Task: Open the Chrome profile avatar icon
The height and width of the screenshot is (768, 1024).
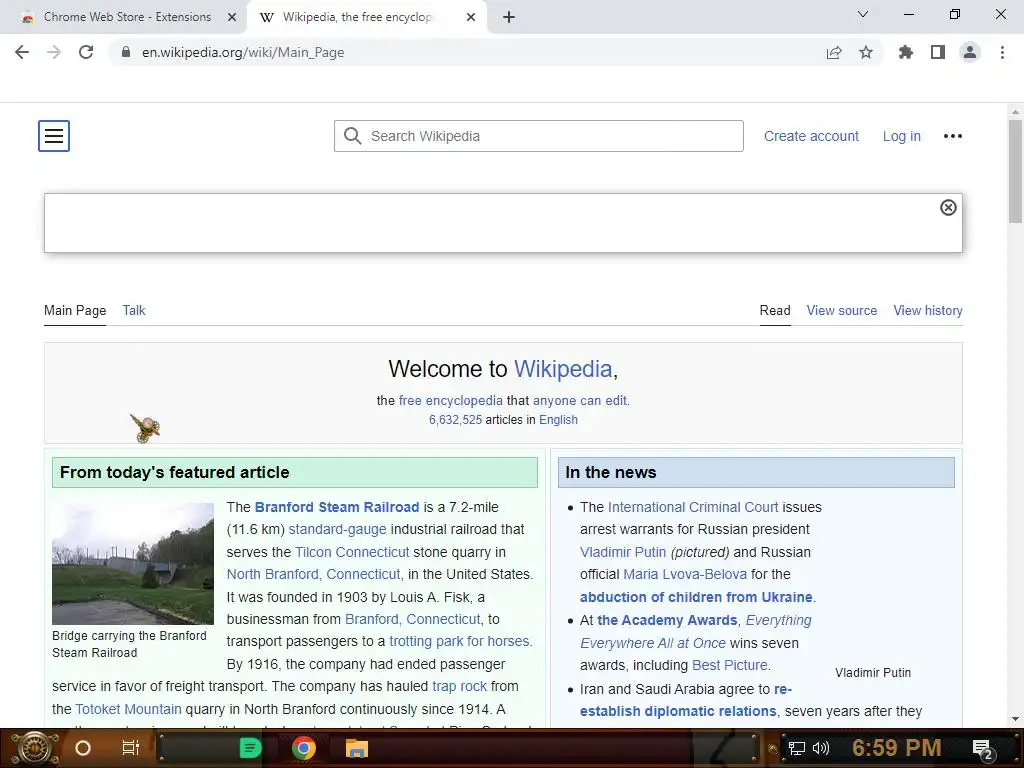Action: (x=970, y=52)
